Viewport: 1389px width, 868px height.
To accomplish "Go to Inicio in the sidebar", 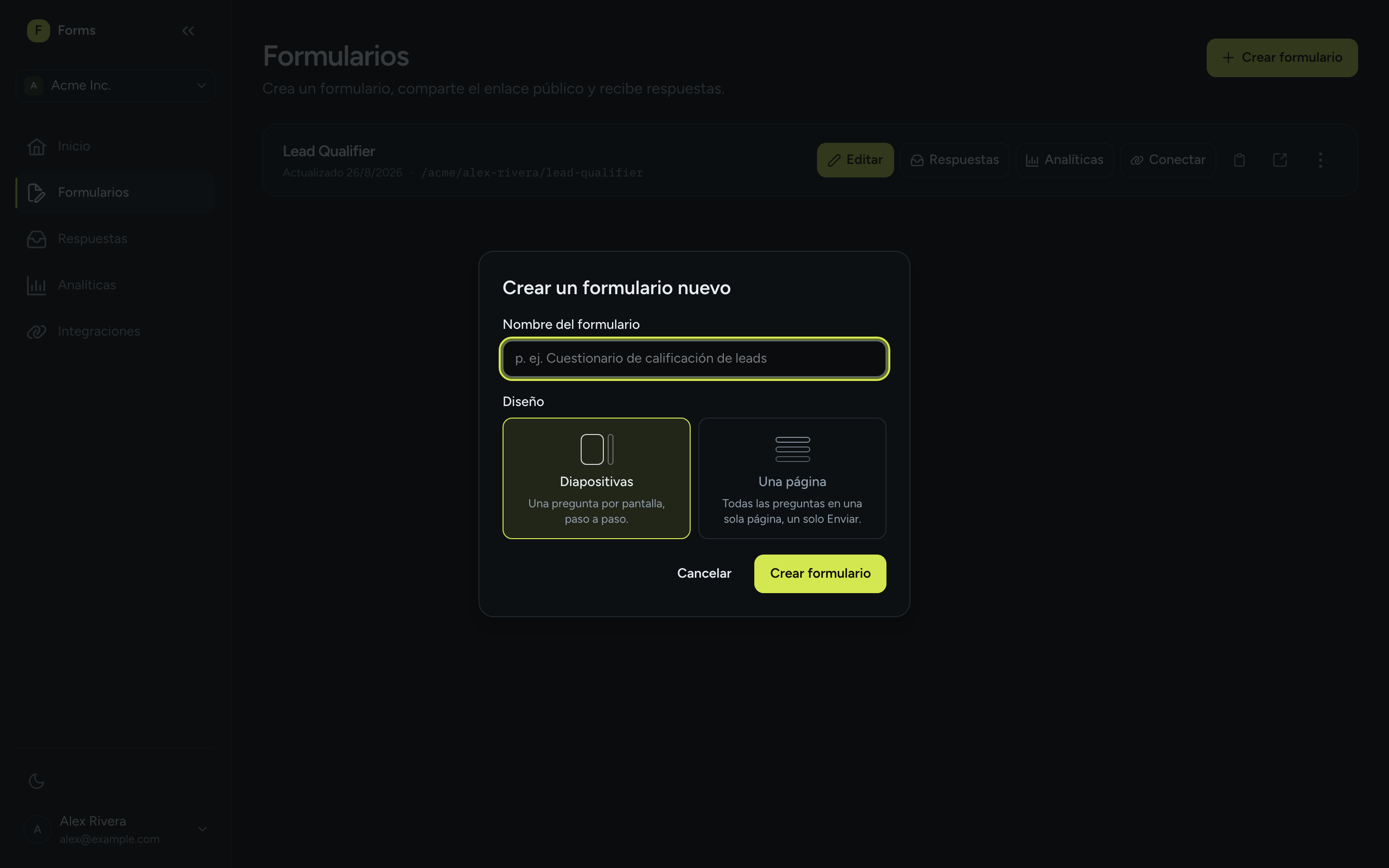I will click(x=115, y=147).
